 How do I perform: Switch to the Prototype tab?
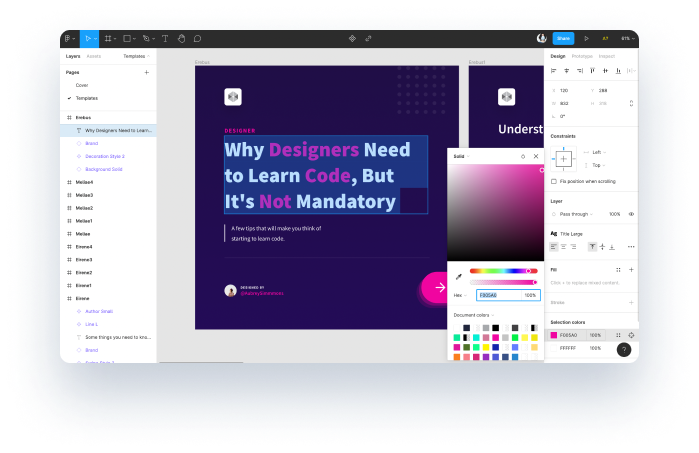[x=581, y=56]
